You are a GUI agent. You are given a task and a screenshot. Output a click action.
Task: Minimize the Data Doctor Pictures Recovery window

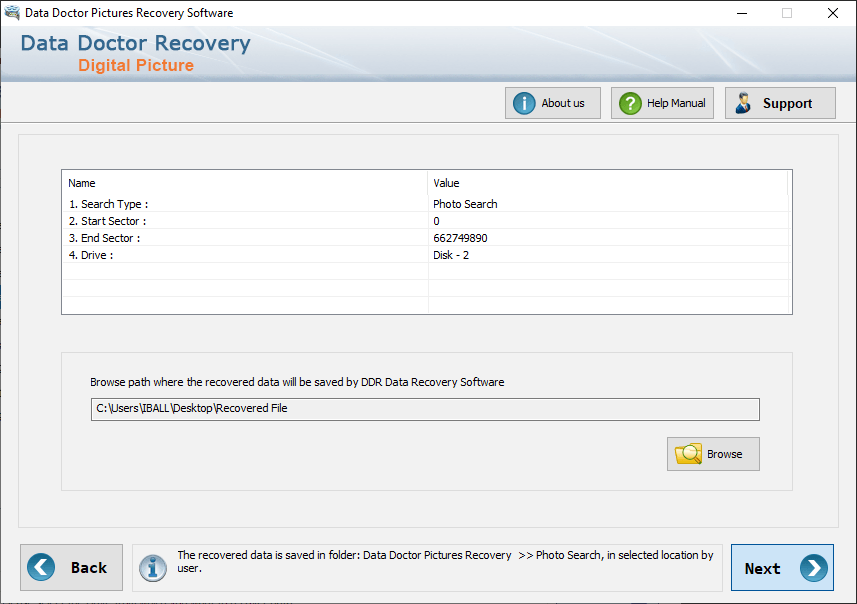click(742, 13)
